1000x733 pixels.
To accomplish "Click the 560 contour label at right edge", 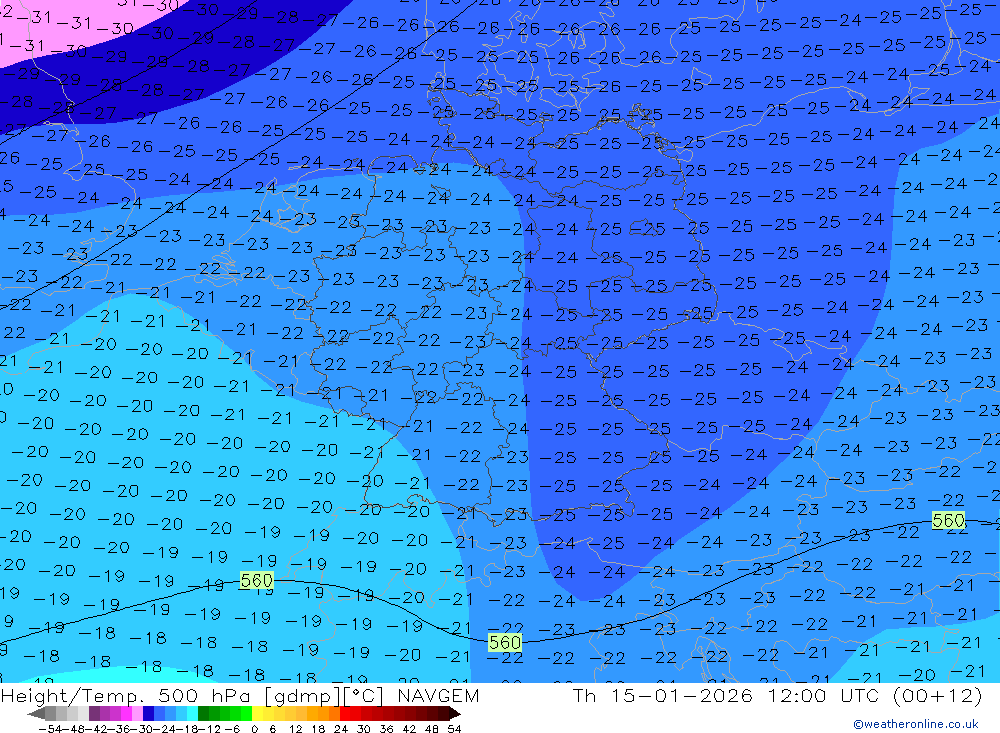I will tap(948, 521).
